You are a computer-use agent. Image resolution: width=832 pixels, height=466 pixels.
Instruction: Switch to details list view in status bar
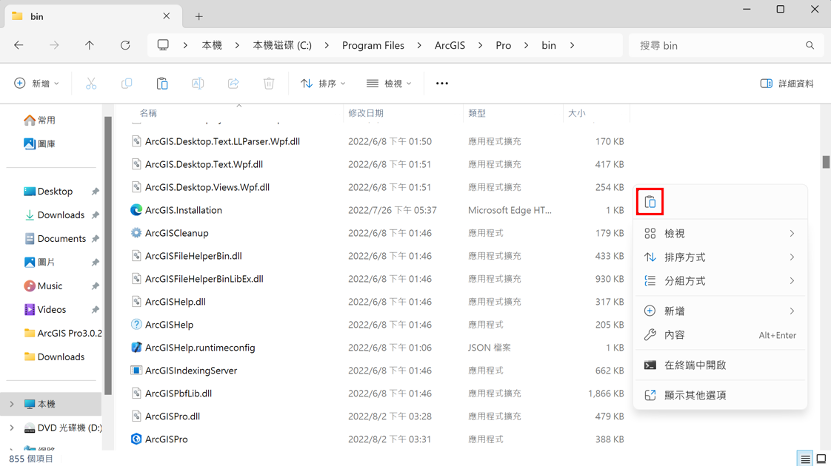click(804, 458)
